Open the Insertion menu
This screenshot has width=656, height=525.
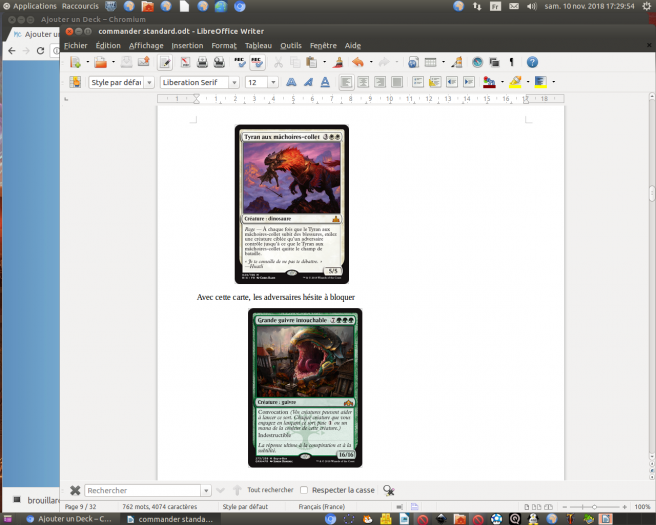tap(186, 45)
